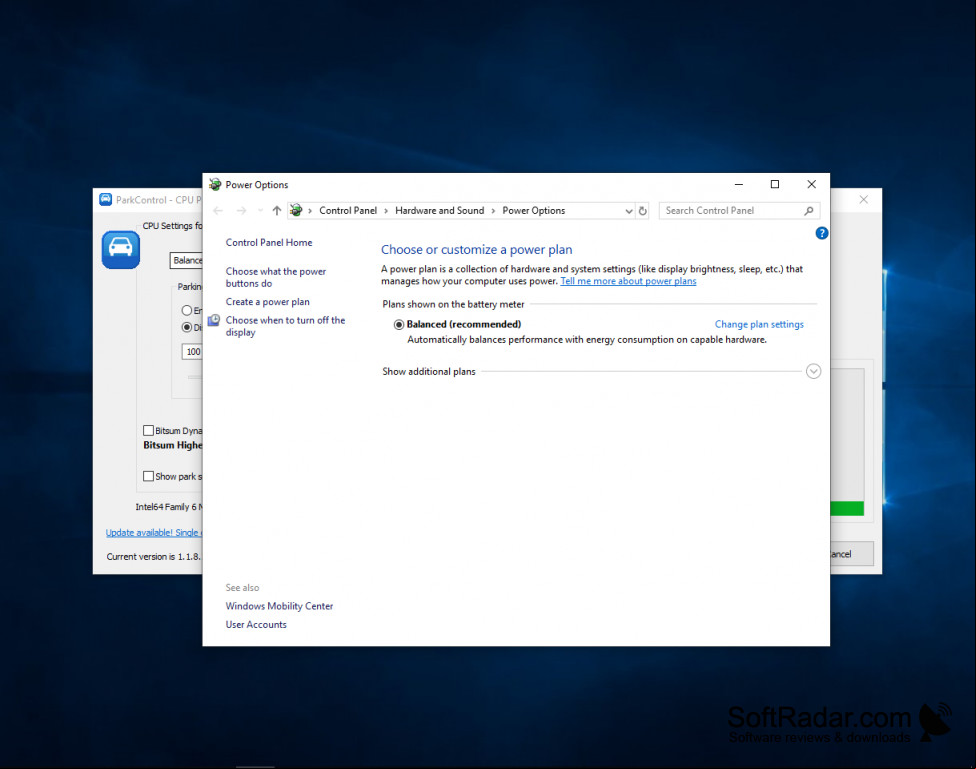Viewport: 976px width, 769px height.
Task: Expand Show additional plans chevron
Action: pos(813,371)
